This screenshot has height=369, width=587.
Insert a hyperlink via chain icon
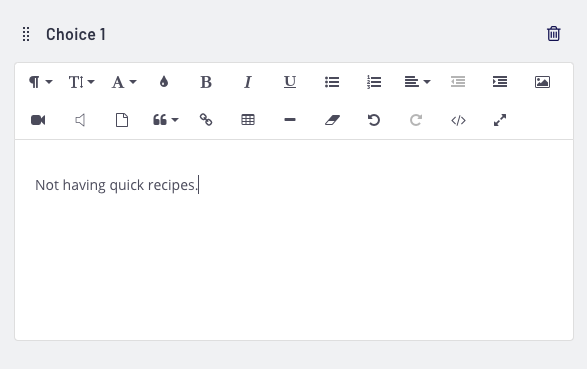[206, 120]
